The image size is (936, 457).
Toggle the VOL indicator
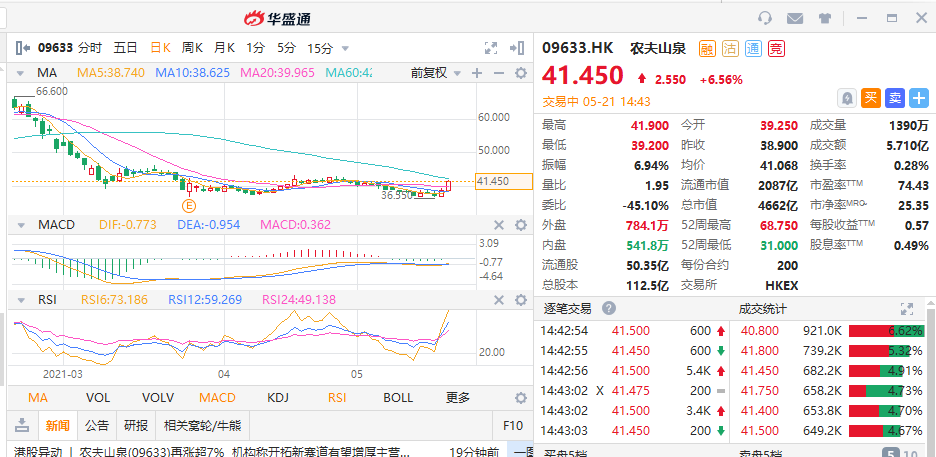tap(98, 397)
